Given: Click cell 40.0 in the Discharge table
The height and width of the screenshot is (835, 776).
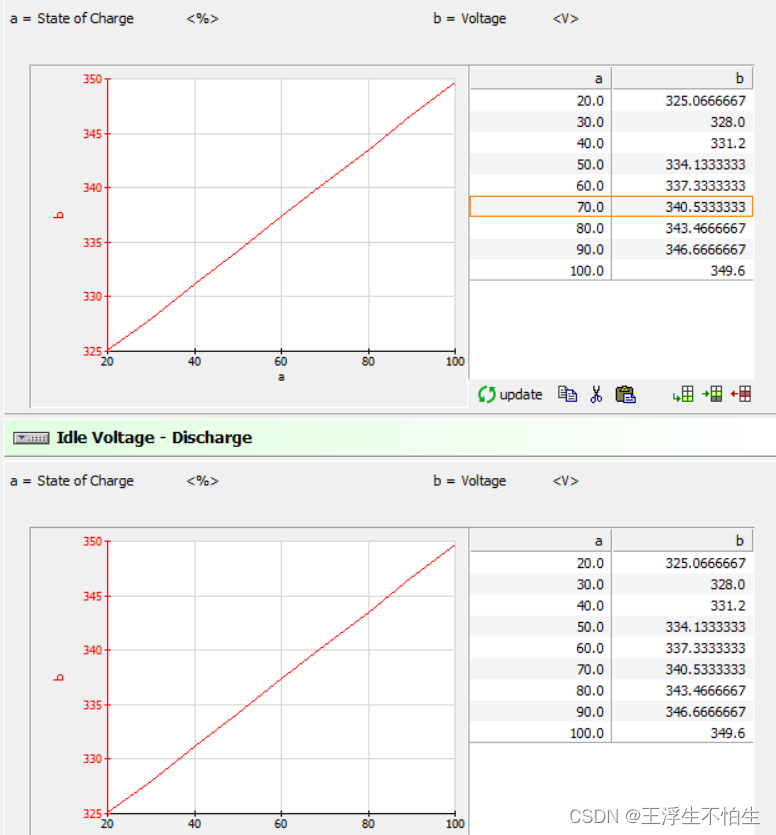Looking at the screenshot, I should tap(541, 605).
